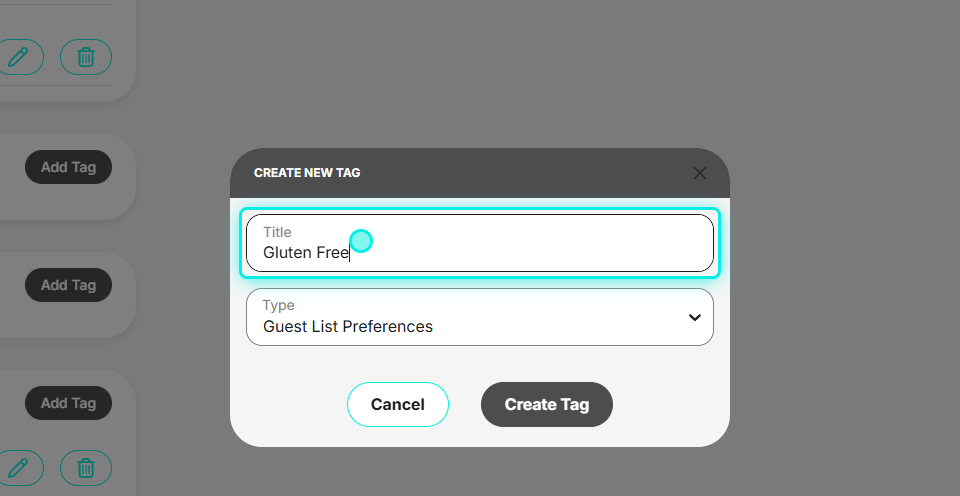
Task: Click the topmost Add Tag button
Action: click(x=69, y=167)
